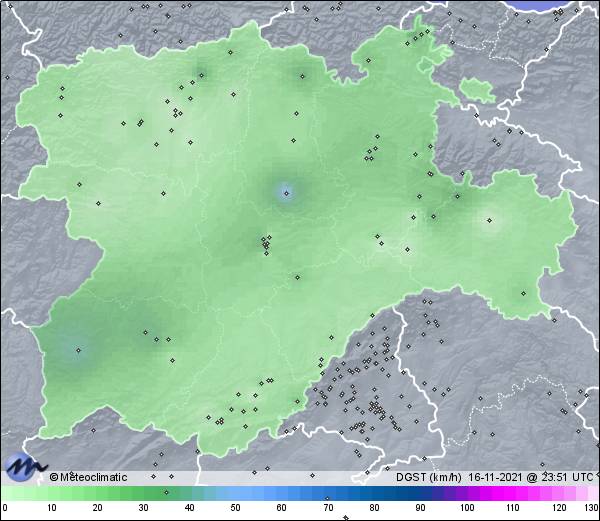The image size is (600, 521).
Task: Click the ©Meteoclimatic copyright text
Action: pos(88,477)
